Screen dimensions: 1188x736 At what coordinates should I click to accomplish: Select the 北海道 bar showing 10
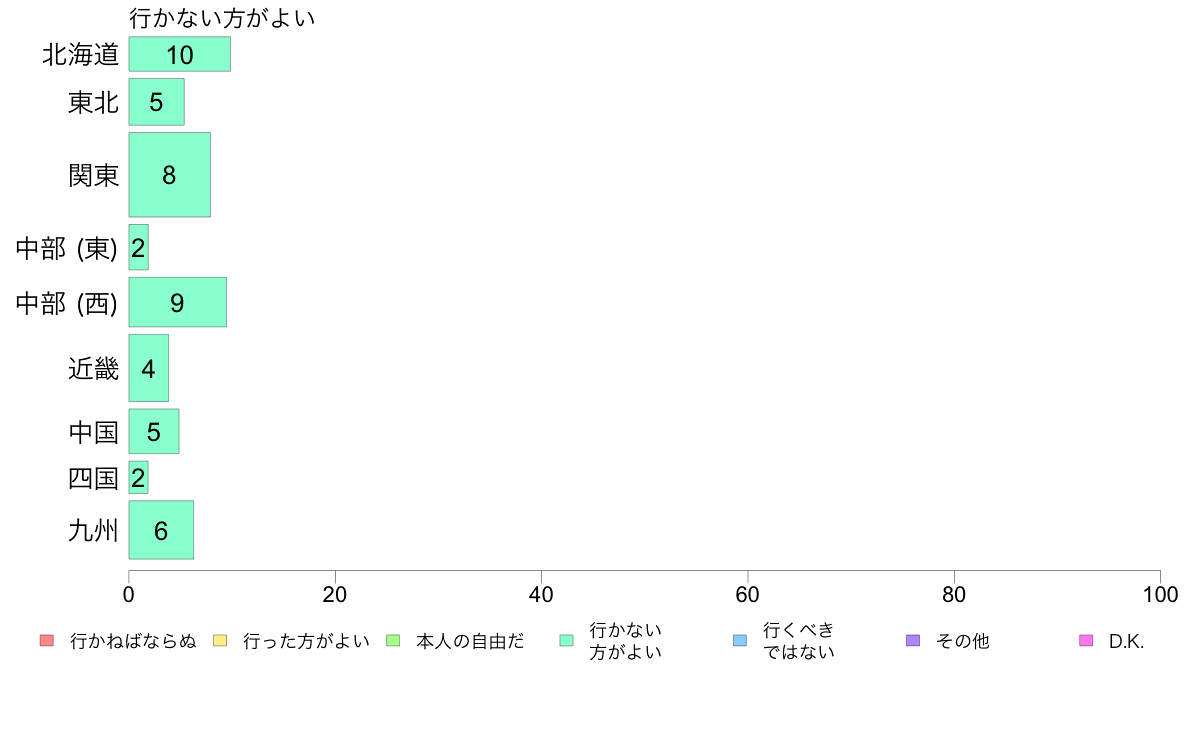(180, 54)
